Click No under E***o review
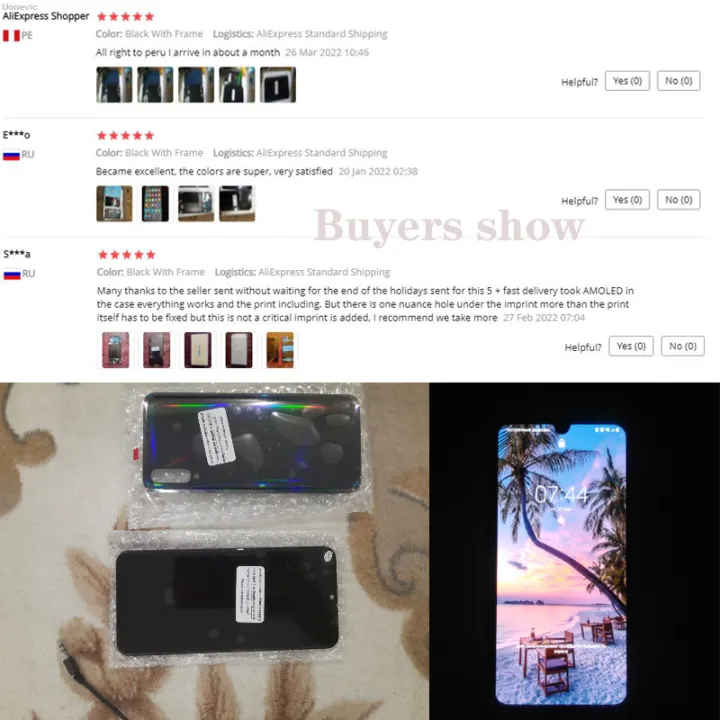720x720 pixels. tap(678, 200)
